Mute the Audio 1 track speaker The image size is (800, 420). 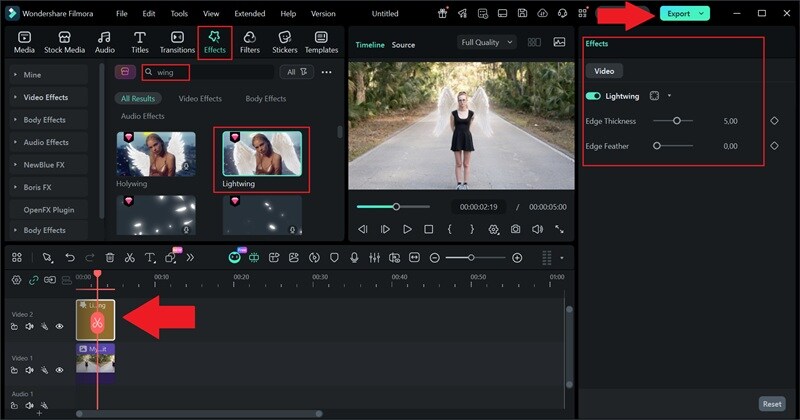[x=29, y=406]
